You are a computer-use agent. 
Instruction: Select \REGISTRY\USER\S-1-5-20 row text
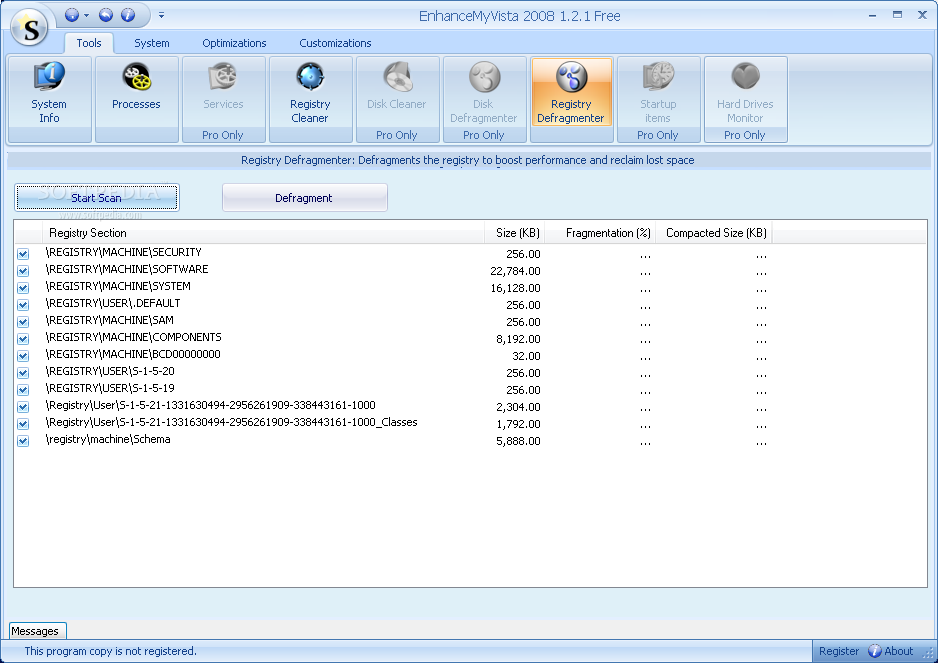coord(110,371)
